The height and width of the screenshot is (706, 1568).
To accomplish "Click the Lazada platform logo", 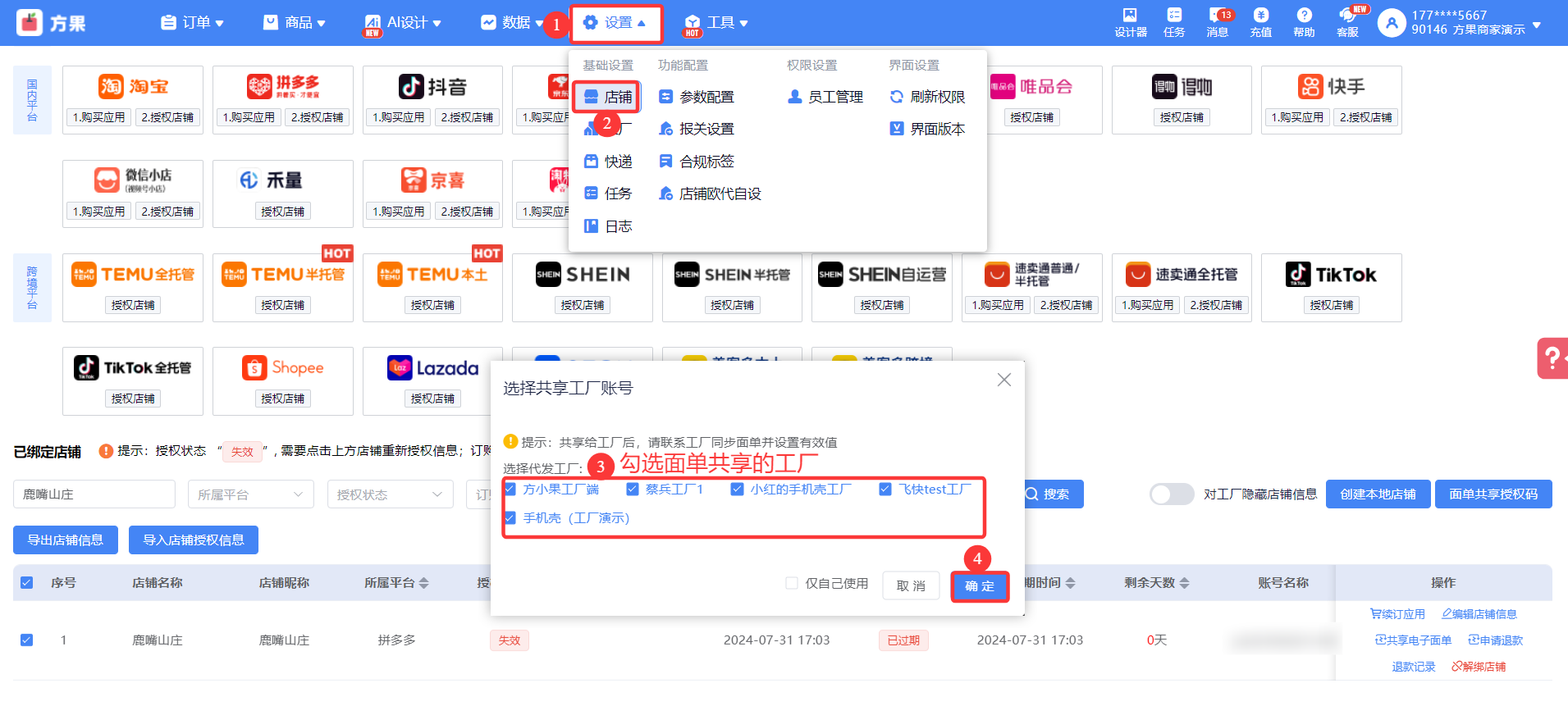I will click(432, 367).
